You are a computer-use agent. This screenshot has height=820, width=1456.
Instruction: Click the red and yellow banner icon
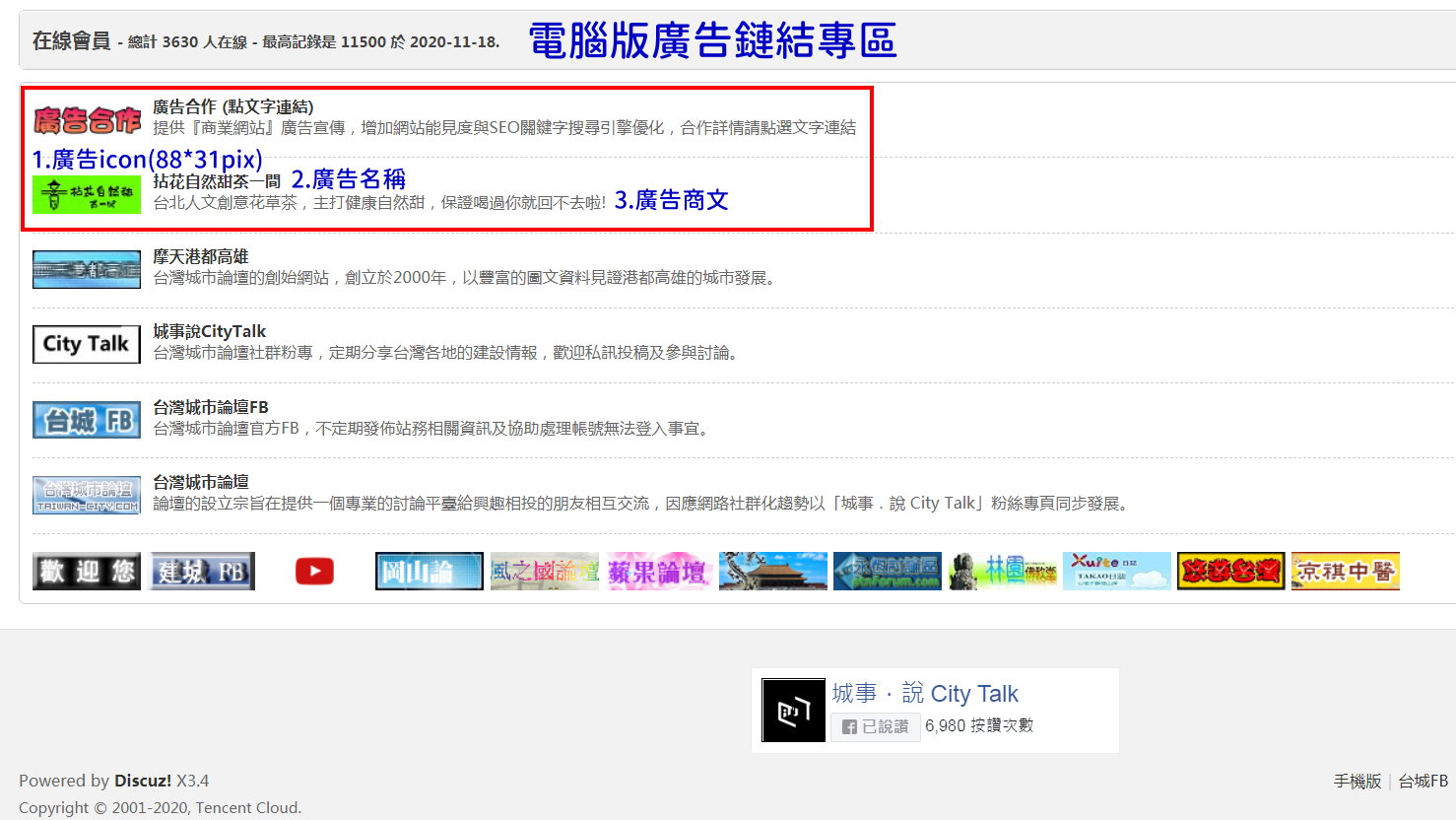[1231, 572]
